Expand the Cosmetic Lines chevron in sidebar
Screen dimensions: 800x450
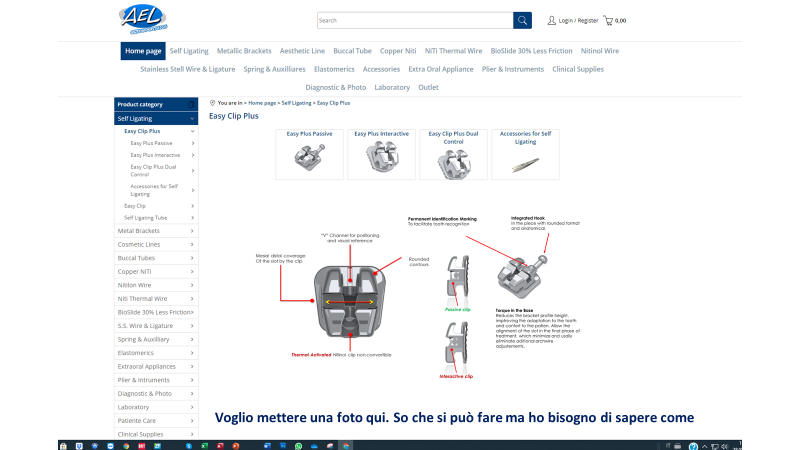coord(192,244)
